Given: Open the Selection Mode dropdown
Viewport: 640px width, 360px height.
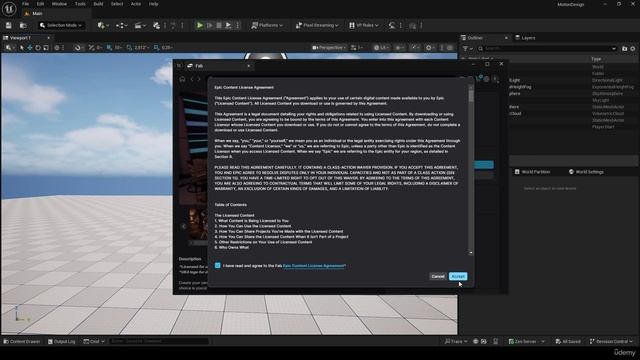Looking at the screenshot, I should click(x=61, y=25).
